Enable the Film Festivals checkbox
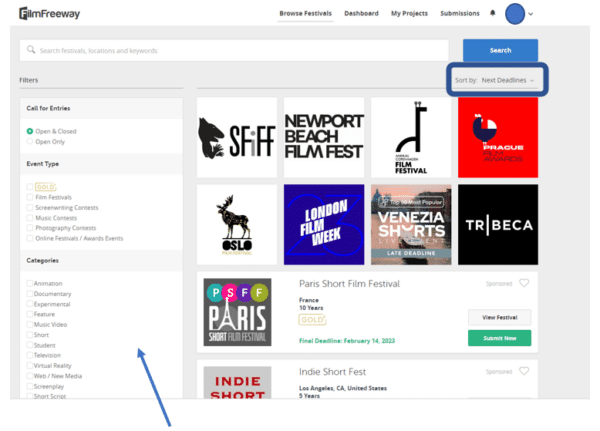The image size is (600, 431). click(30, 197)
